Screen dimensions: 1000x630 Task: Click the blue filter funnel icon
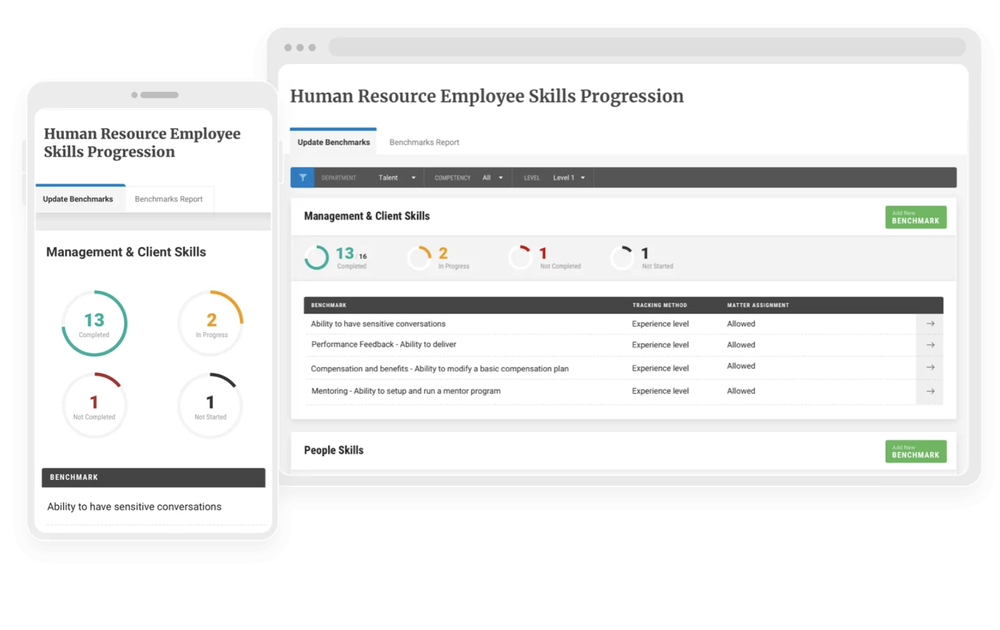click(x=302, y=178)
